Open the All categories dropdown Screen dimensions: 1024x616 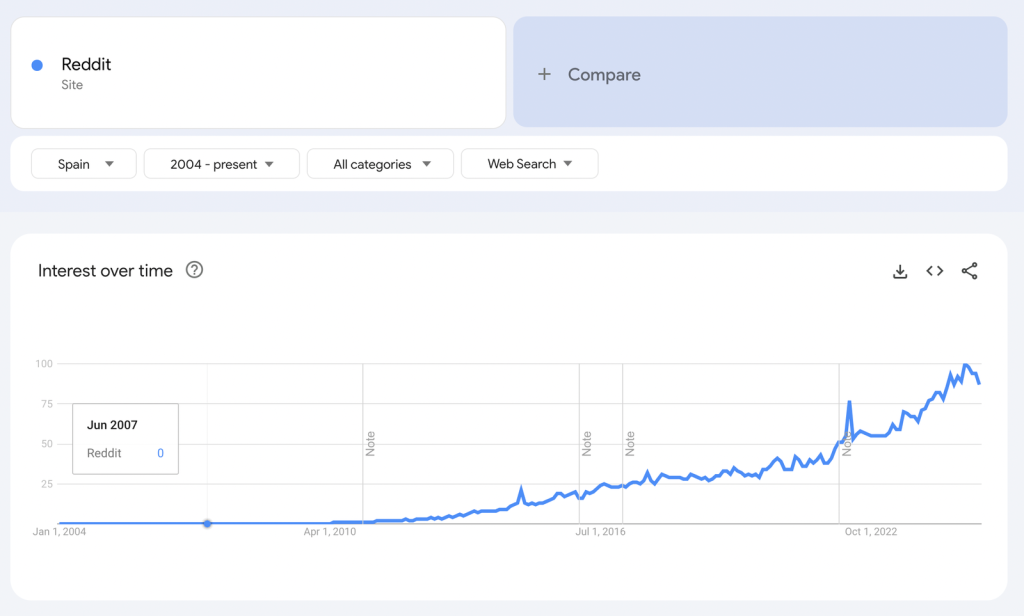click(380, 163)
